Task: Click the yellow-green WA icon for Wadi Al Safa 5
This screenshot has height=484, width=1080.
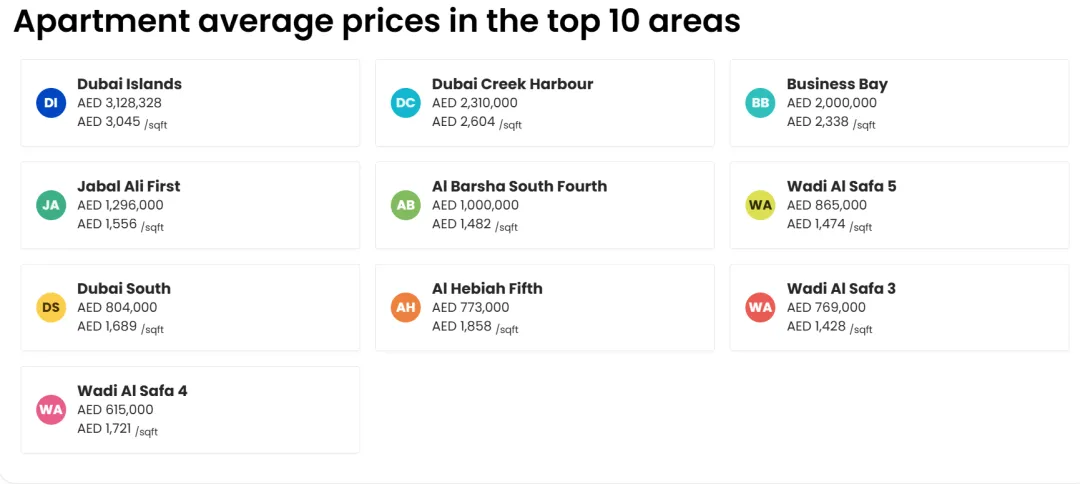Action: [x=760, y=205]
